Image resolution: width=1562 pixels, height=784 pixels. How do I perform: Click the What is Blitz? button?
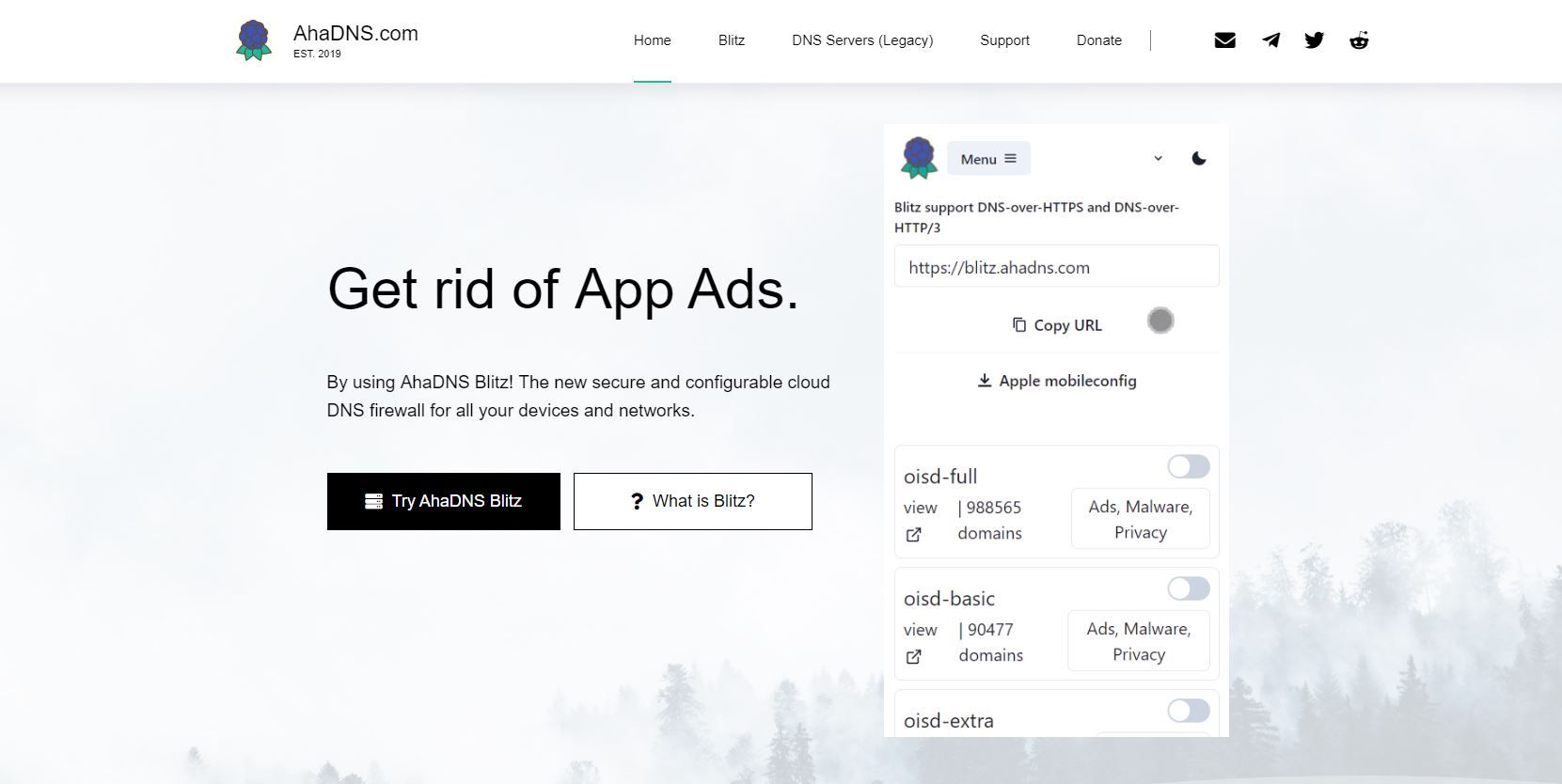[x=693, y=501]
